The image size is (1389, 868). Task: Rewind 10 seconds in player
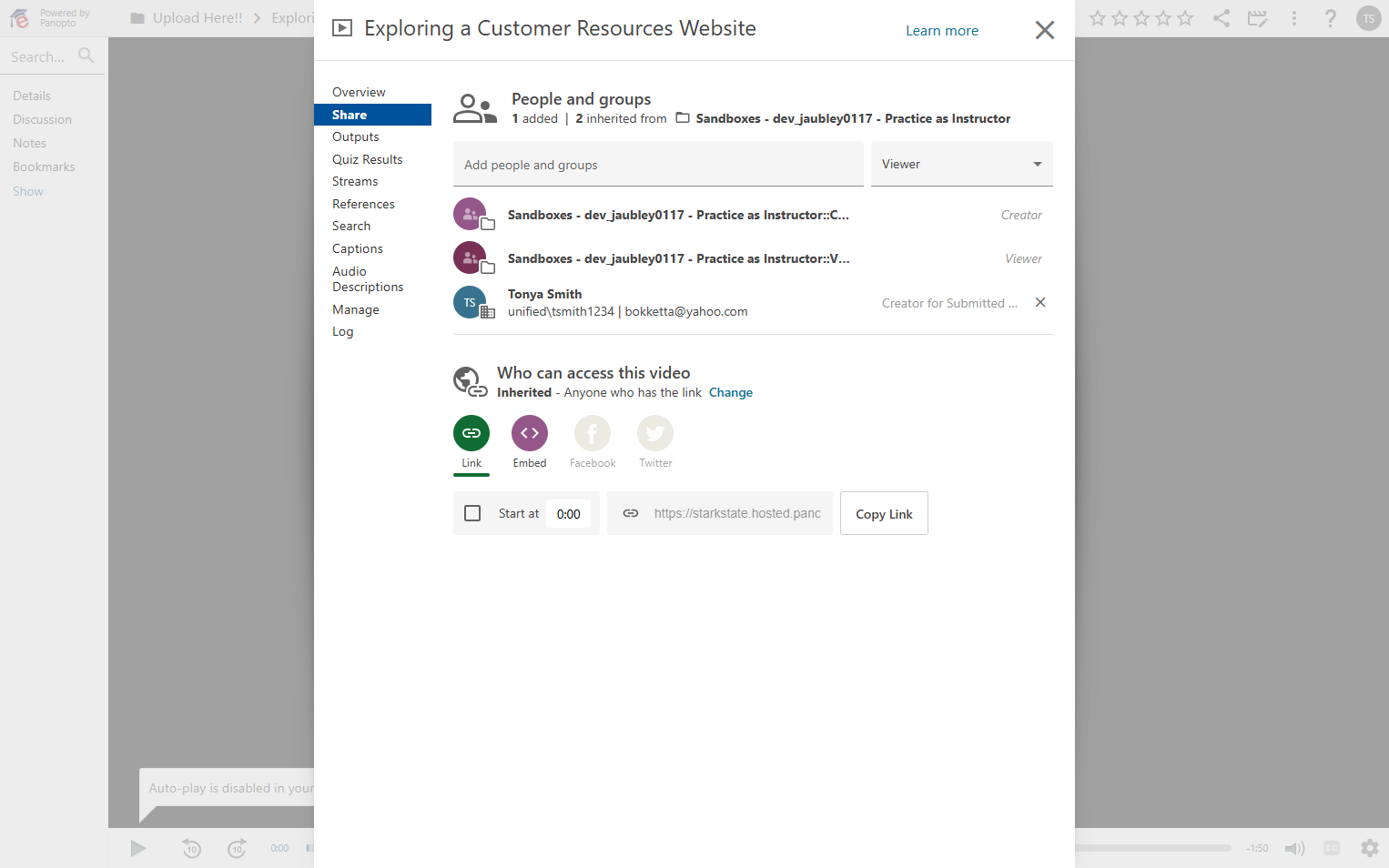click(x=191, y=848)
